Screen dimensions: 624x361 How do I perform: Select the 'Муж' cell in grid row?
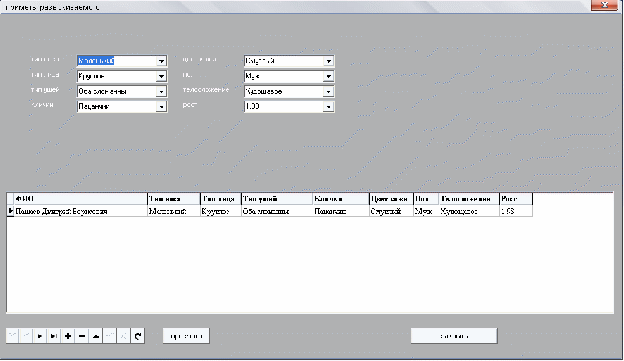[x=426, y=211]
